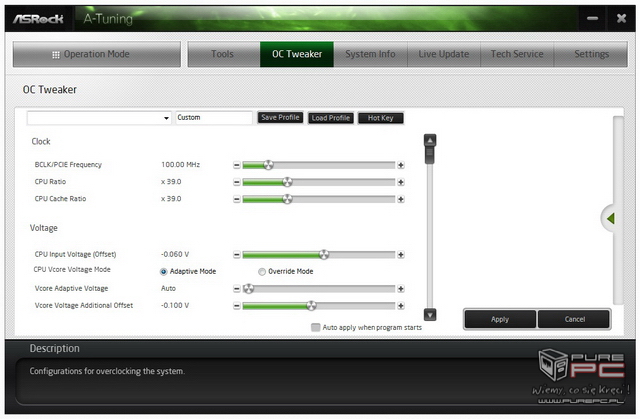Decrease CPU Input Voltage offset minus button
Viewport: 640px width, 419px height.
point(237,255)
